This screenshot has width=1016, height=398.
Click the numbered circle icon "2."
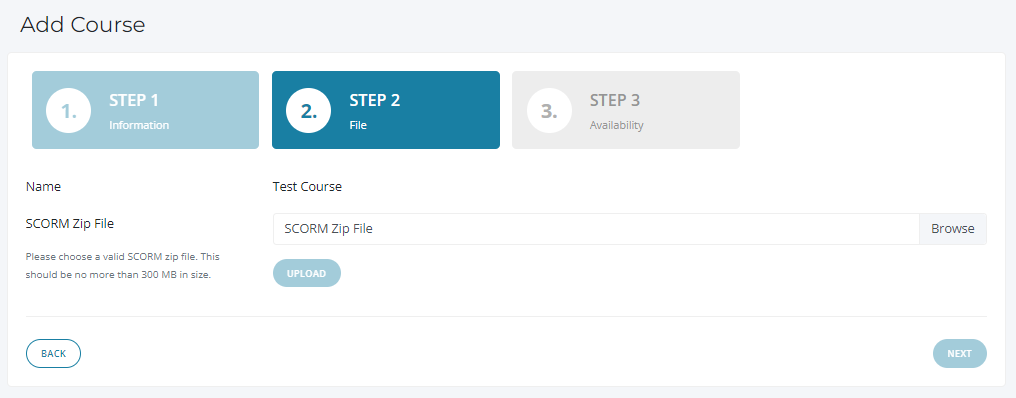pyautogui.click(x=308, y=111)
